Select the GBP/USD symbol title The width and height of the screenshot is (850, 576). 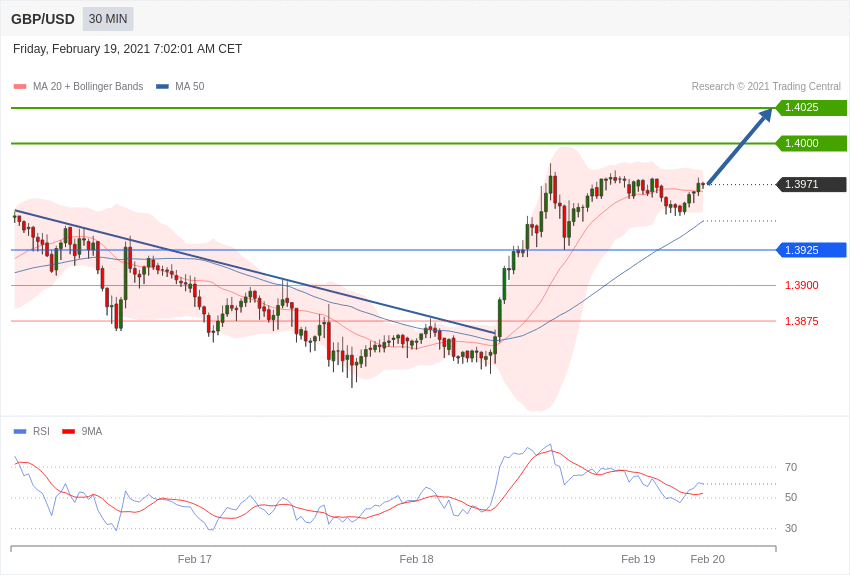(43, 19)
